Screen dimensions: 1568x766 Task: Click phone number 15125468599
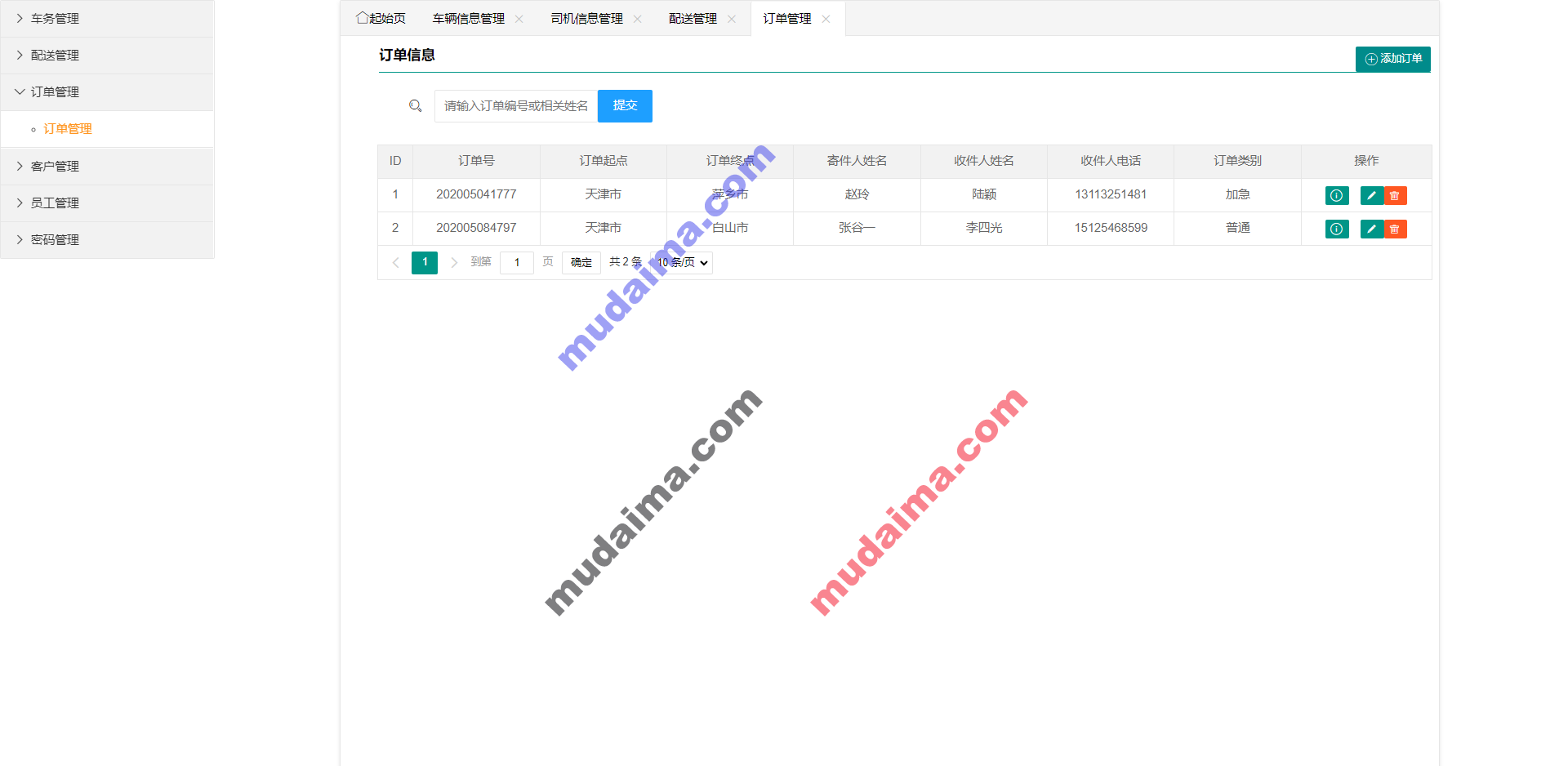pyautogui.click(x=1111, y=228)
